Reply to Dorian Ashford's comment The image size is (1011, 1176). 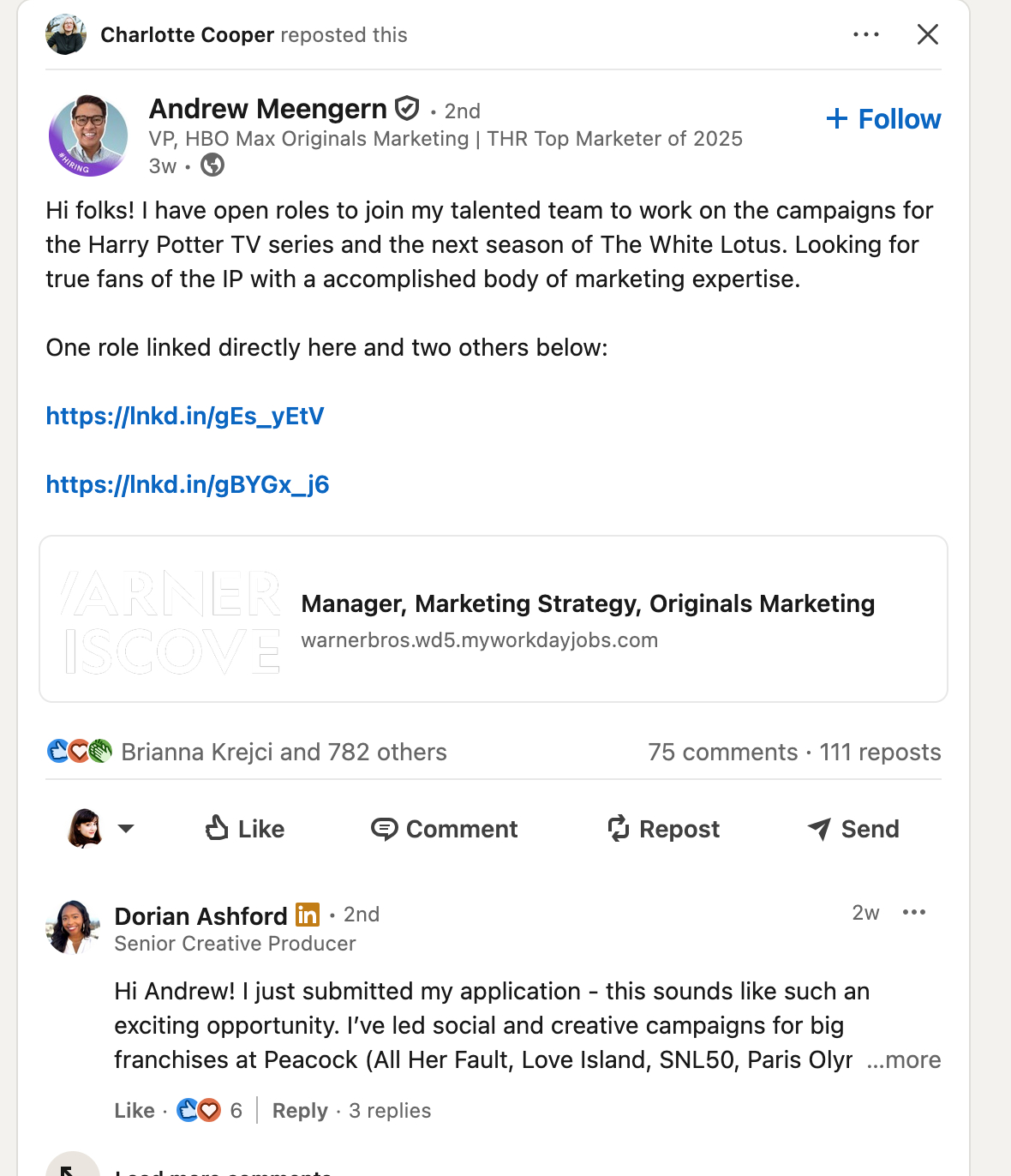coord(300,1111)
